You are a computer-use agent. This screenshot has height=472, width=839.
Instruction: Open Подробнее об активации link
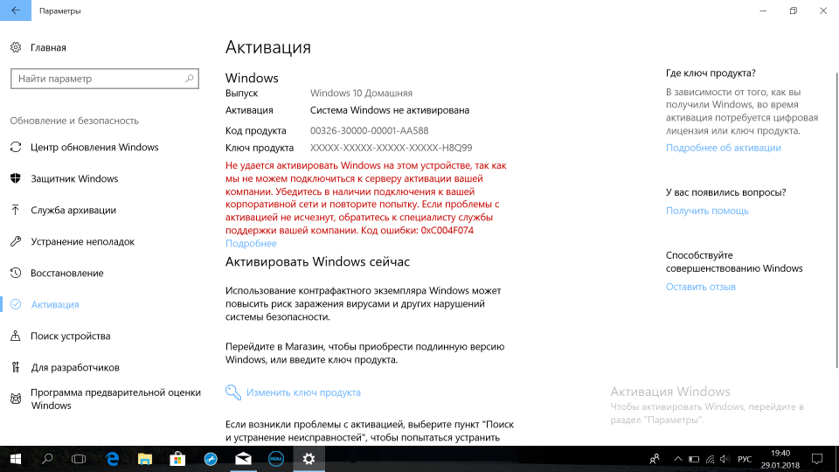click(723, 148)
